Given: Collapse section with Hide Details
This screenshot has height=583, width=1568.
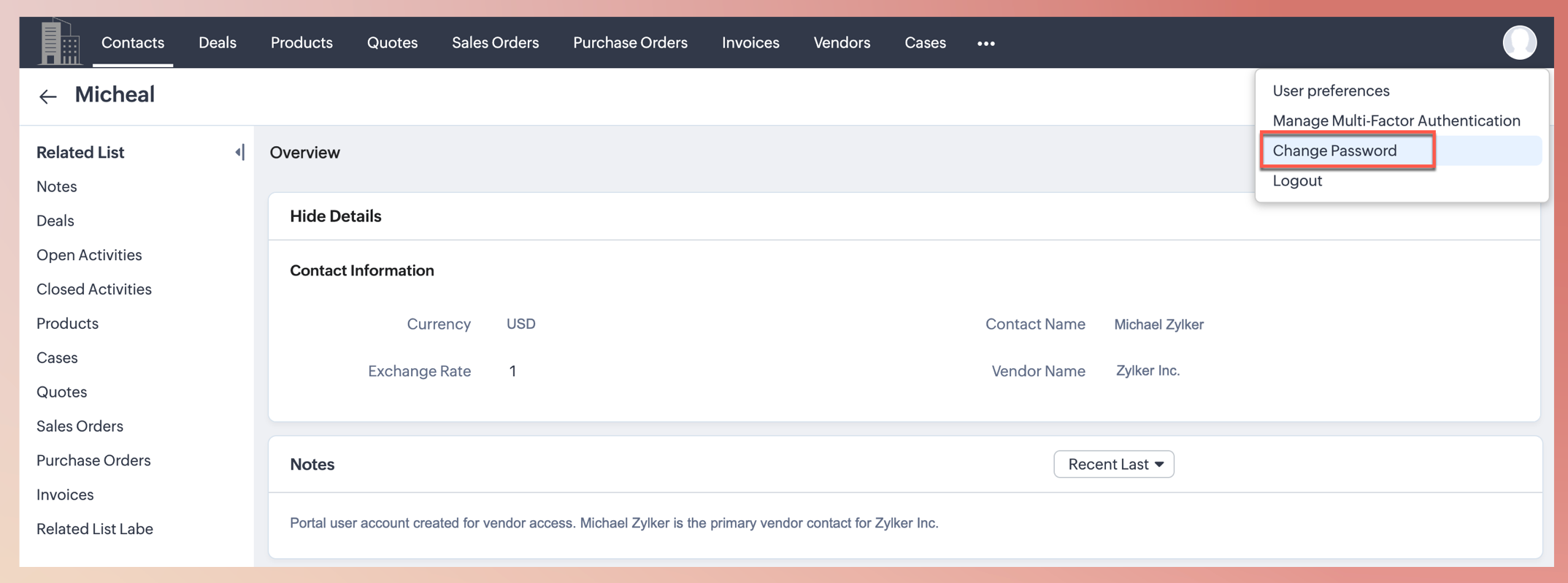Looking at the screenshot, I should pyautogui.click(x=335, y=216).
